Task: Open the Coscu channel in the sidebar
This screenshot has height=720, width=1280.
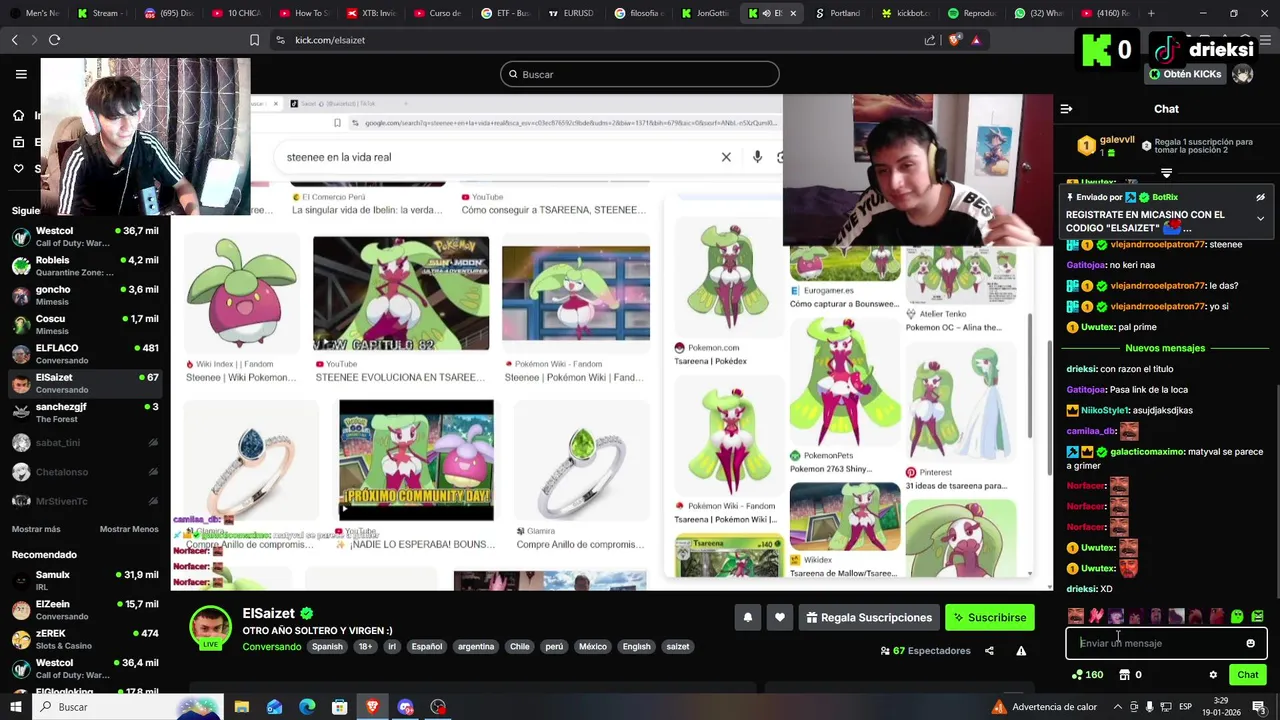Action: pos(85,324)
